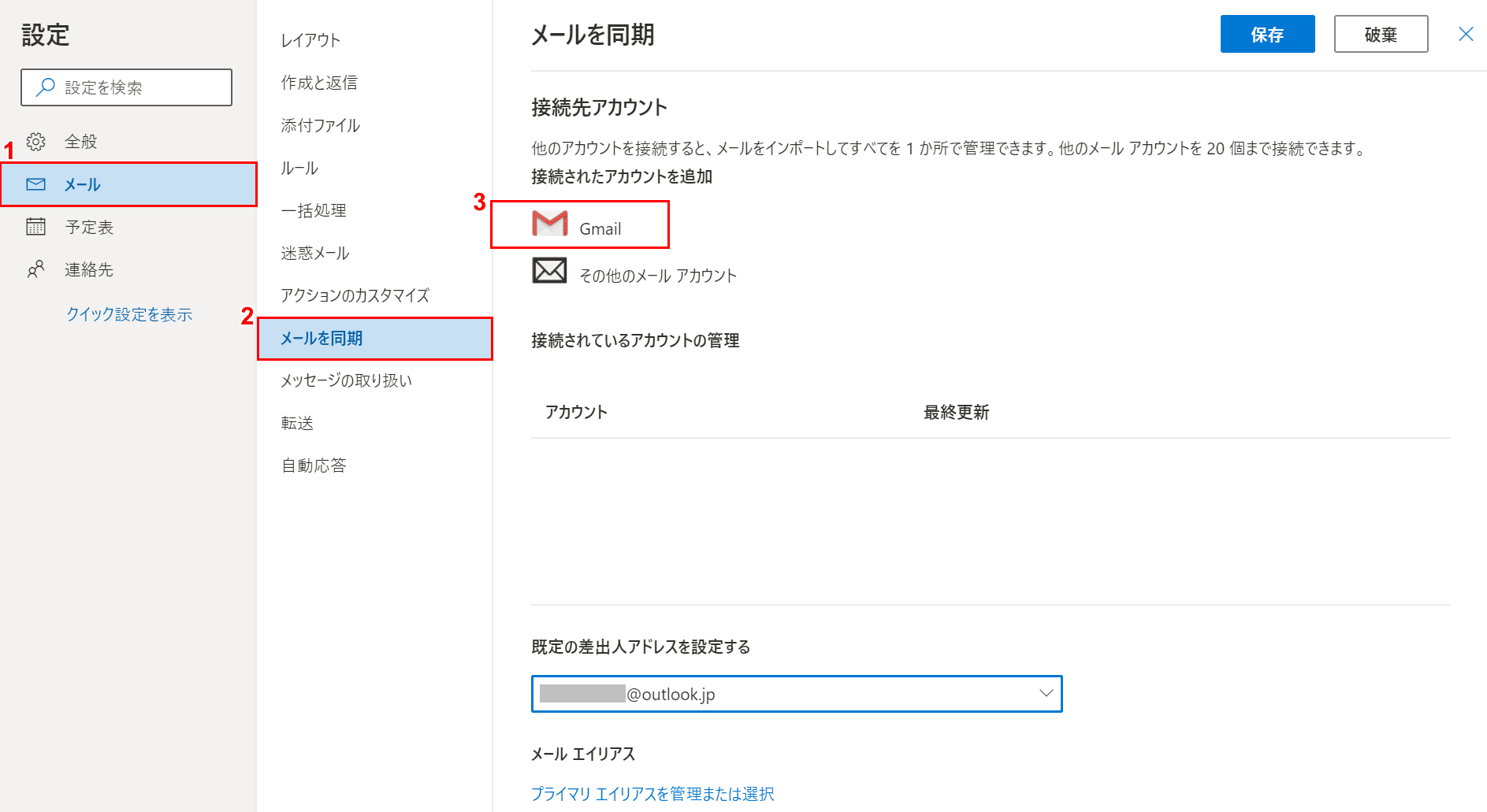The height and width of the screenshot is (812, 1487).
Task: Close the settings panel with the X
Action: (x=1466, y=34)
